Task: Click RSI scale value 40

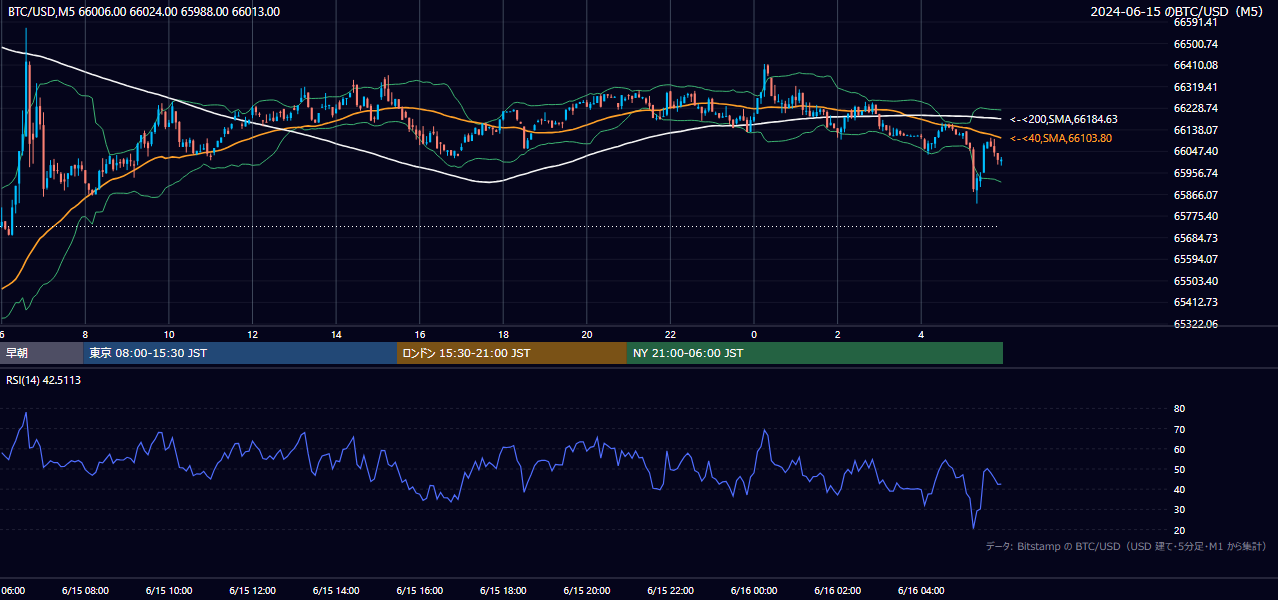Action: click(x=1179, y=489)
